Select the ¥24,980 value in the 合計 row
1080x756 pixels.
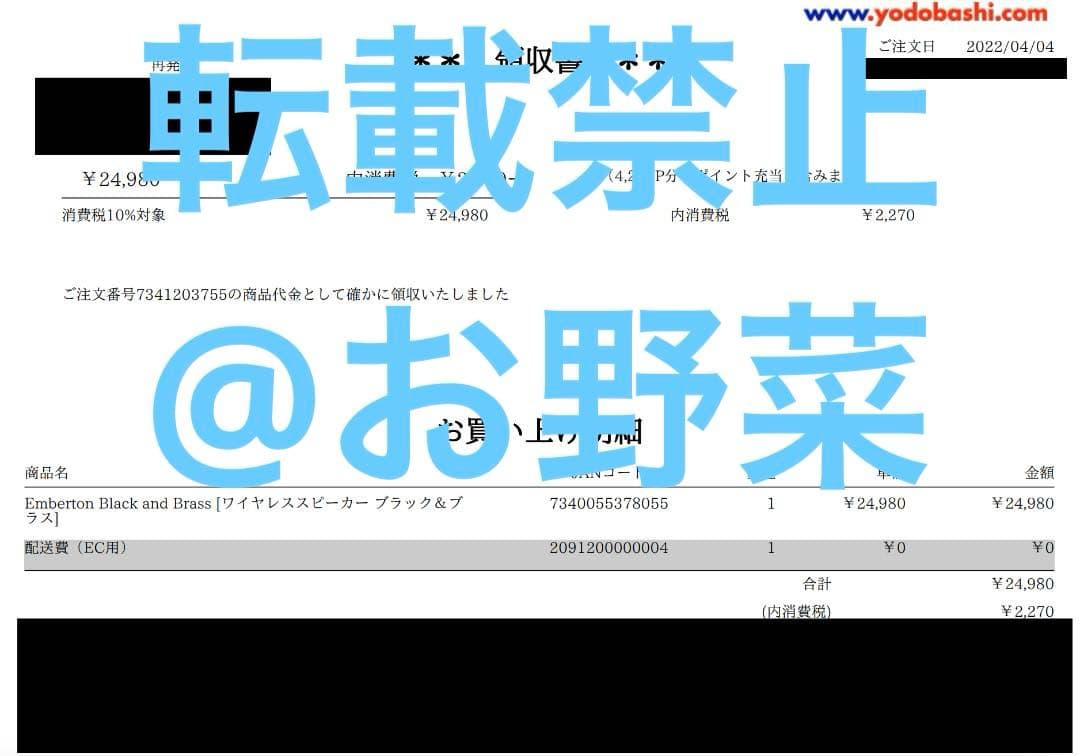point(1022,583)
